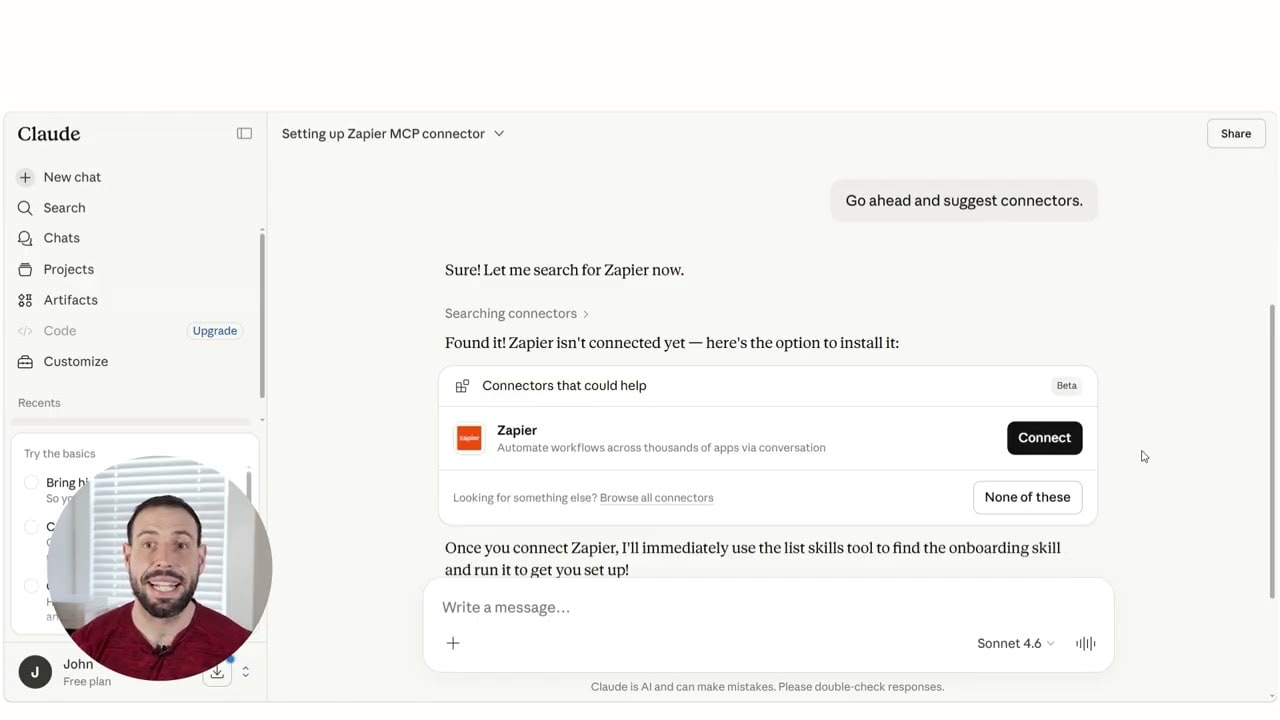Check the first Try the basics circle
Screen dimensions: 1280x720
click(31, 483)
